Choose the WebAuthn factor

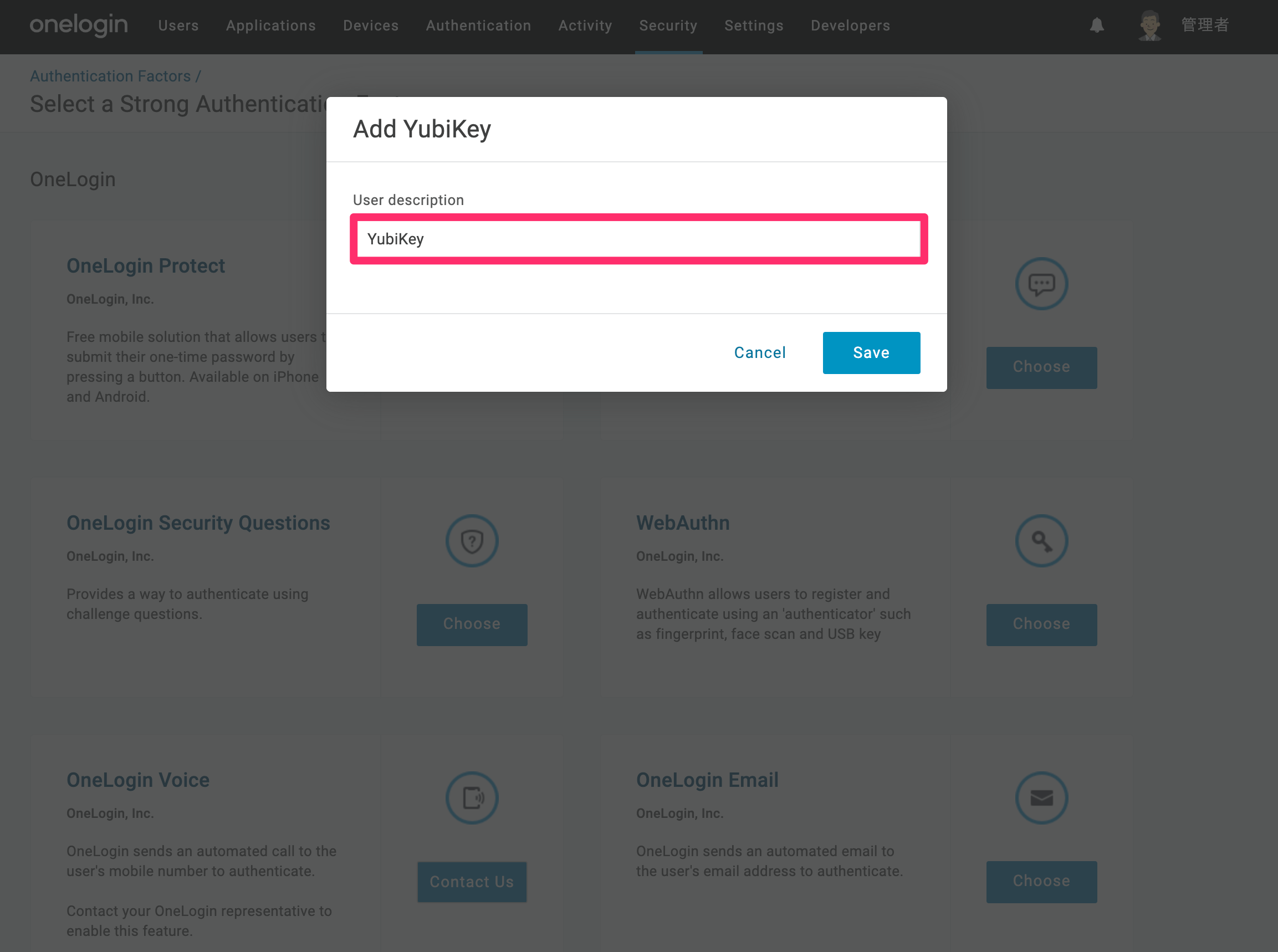click(x=1041, y=624)
